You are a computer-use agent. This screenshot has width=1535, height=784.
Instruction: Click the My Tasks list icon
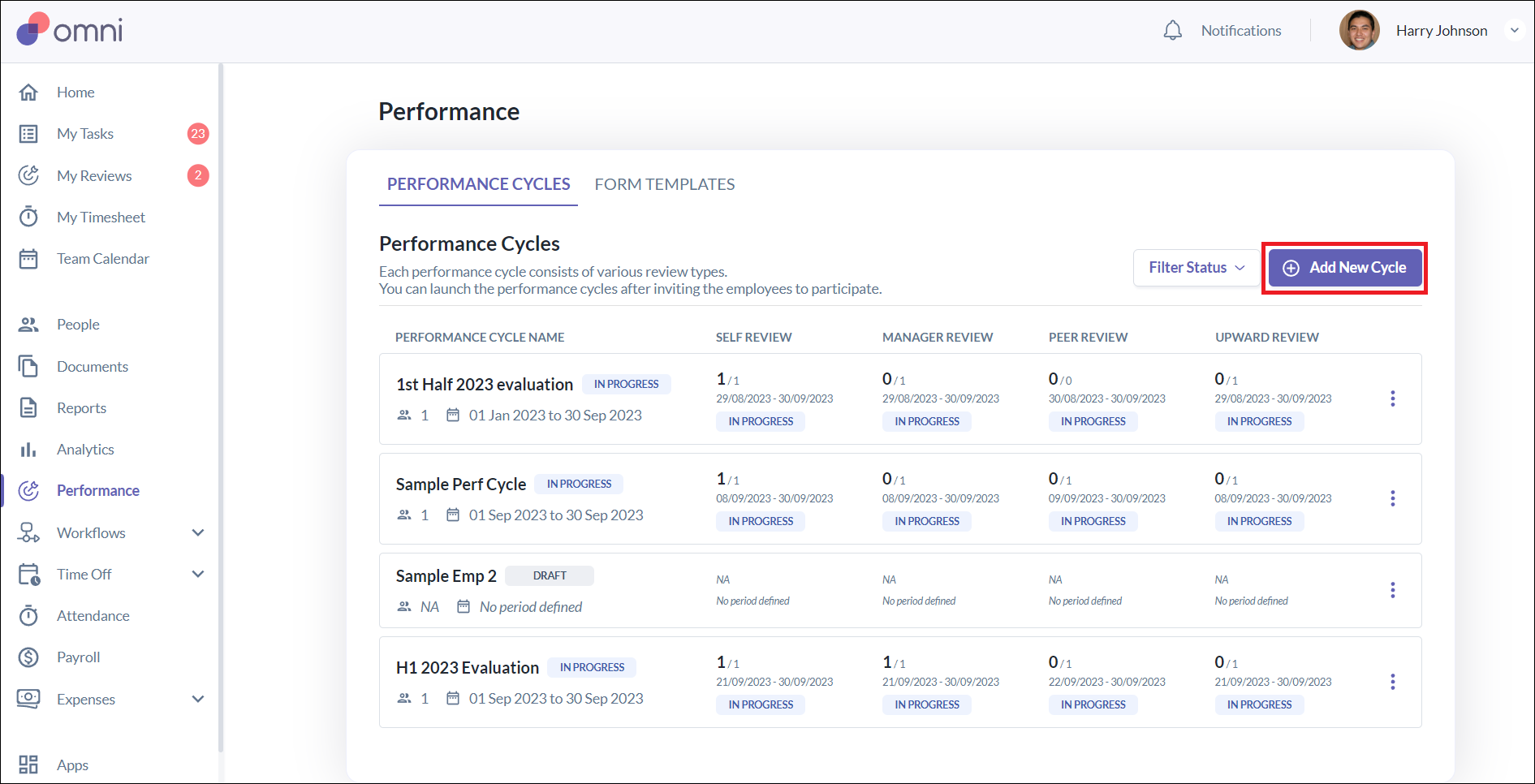[28, 134]
